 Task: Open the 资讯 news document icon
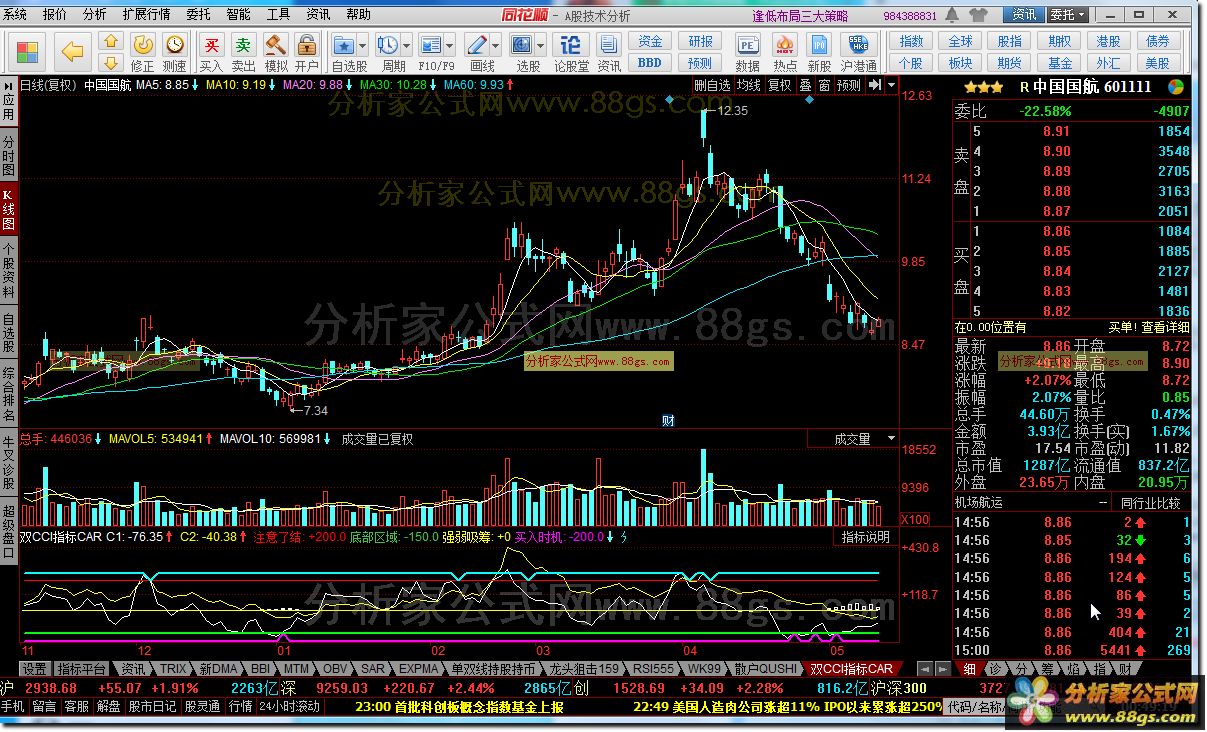click(x=609, y=52)
